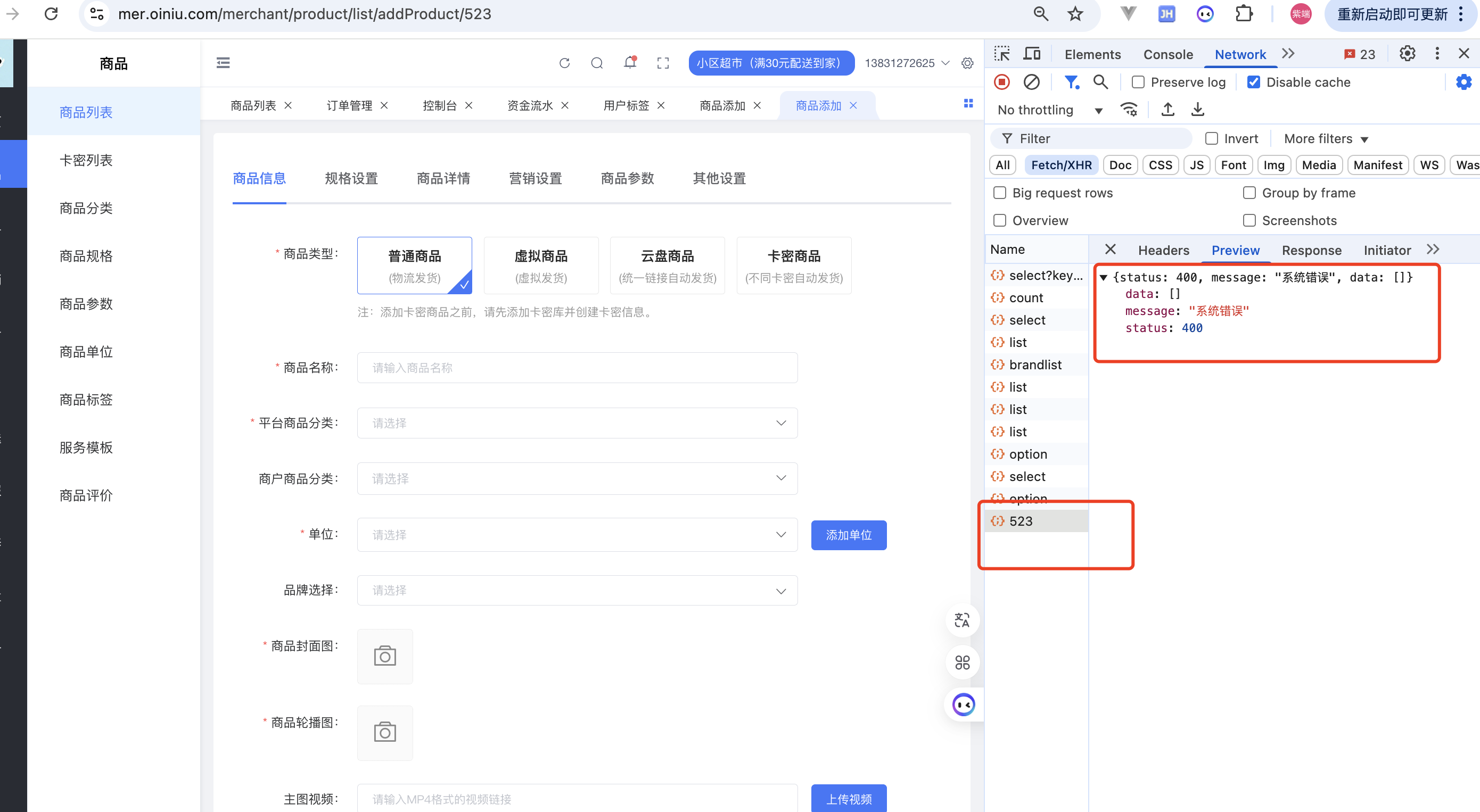Switch to the 规格设置 tab
Screen dimensions: 1480x812
coord(351,179)
